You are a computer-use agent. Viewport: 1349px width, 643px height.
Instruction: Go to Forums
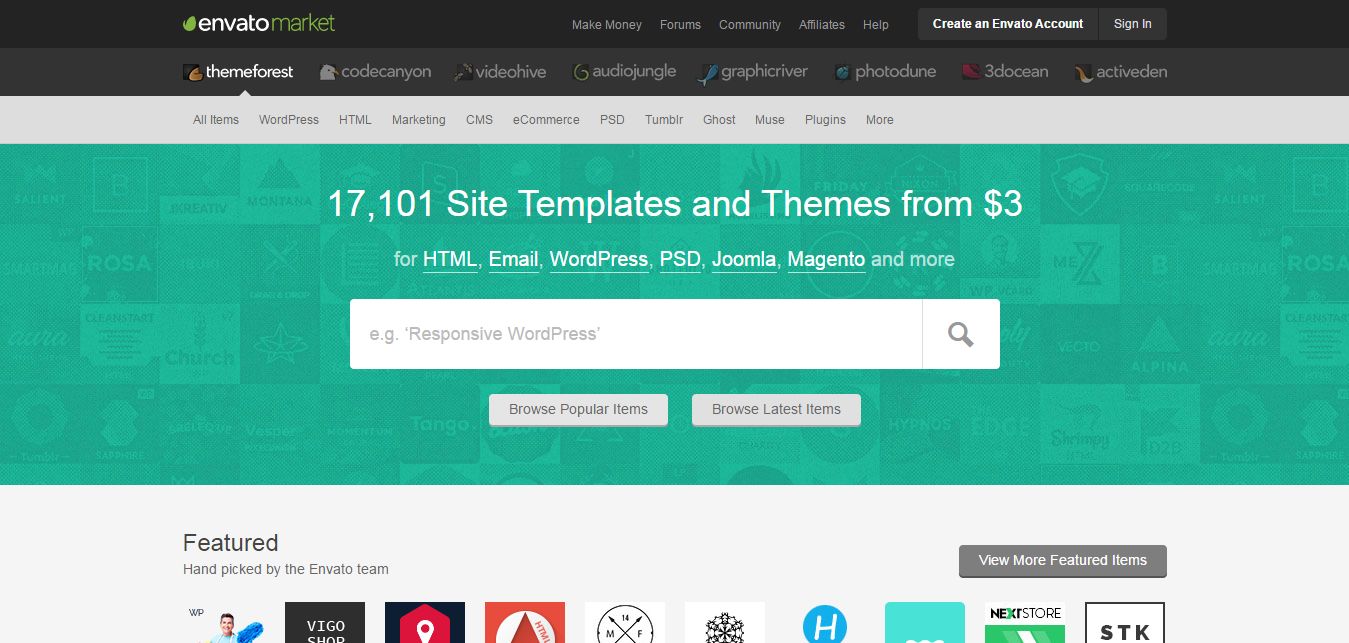pyautogui.click(x=680, y=24)
